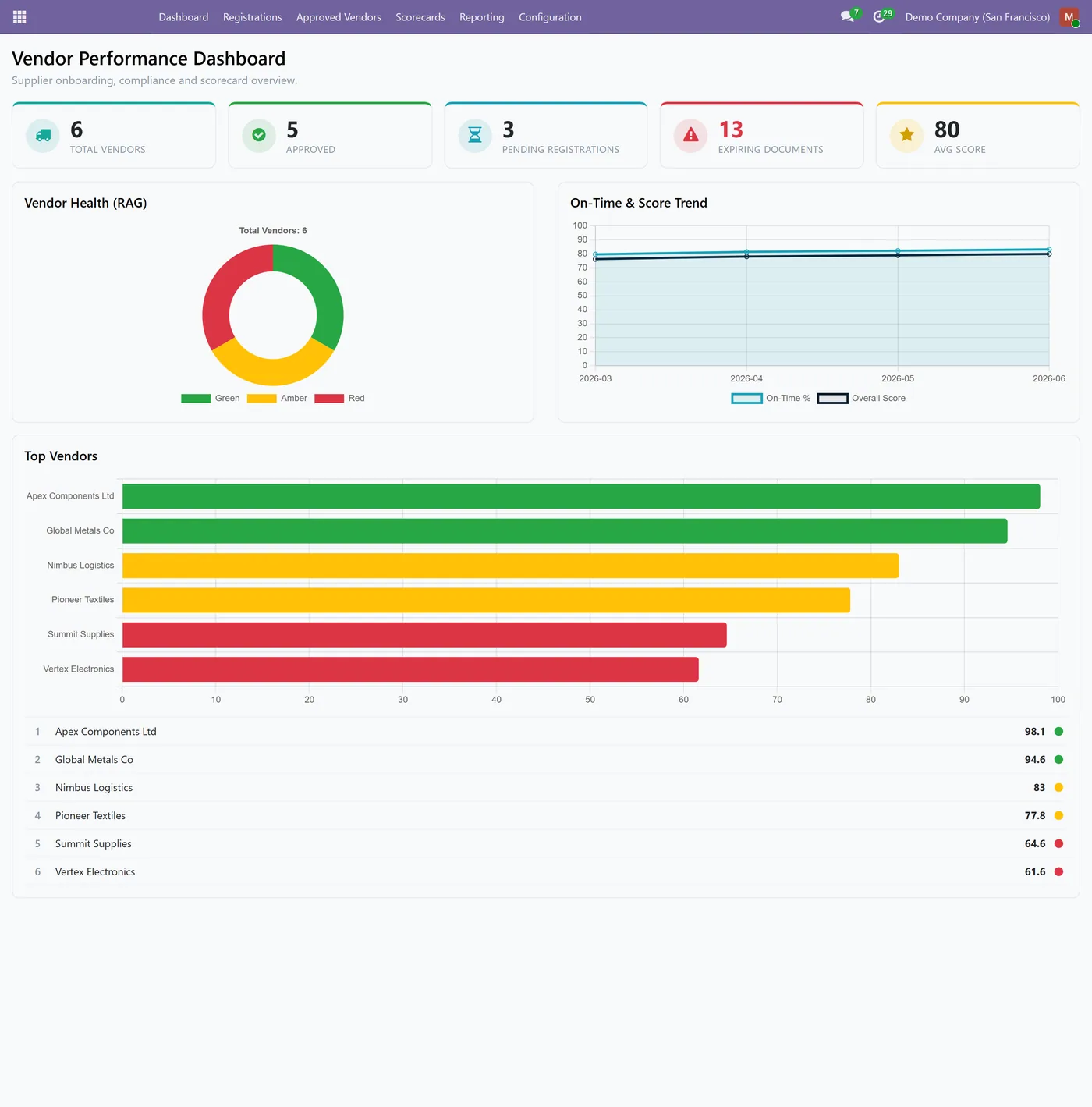The image size is (1092, 1107).
Task: Click the Pending Registrations hourglass icon
Action: tap(475, 135)
